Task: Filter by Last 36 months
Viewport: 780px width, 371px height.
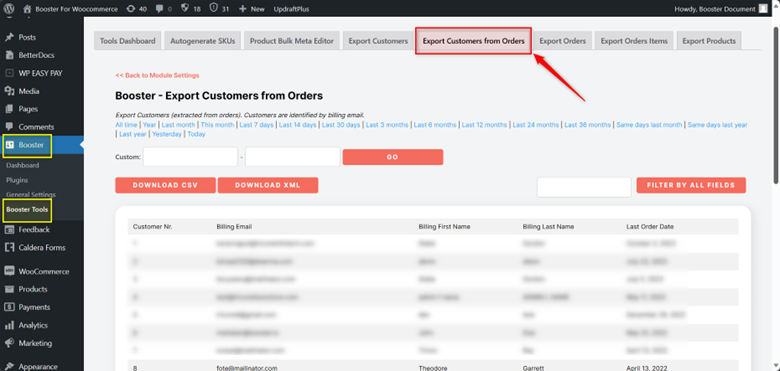Action: (x=587, y=125)
